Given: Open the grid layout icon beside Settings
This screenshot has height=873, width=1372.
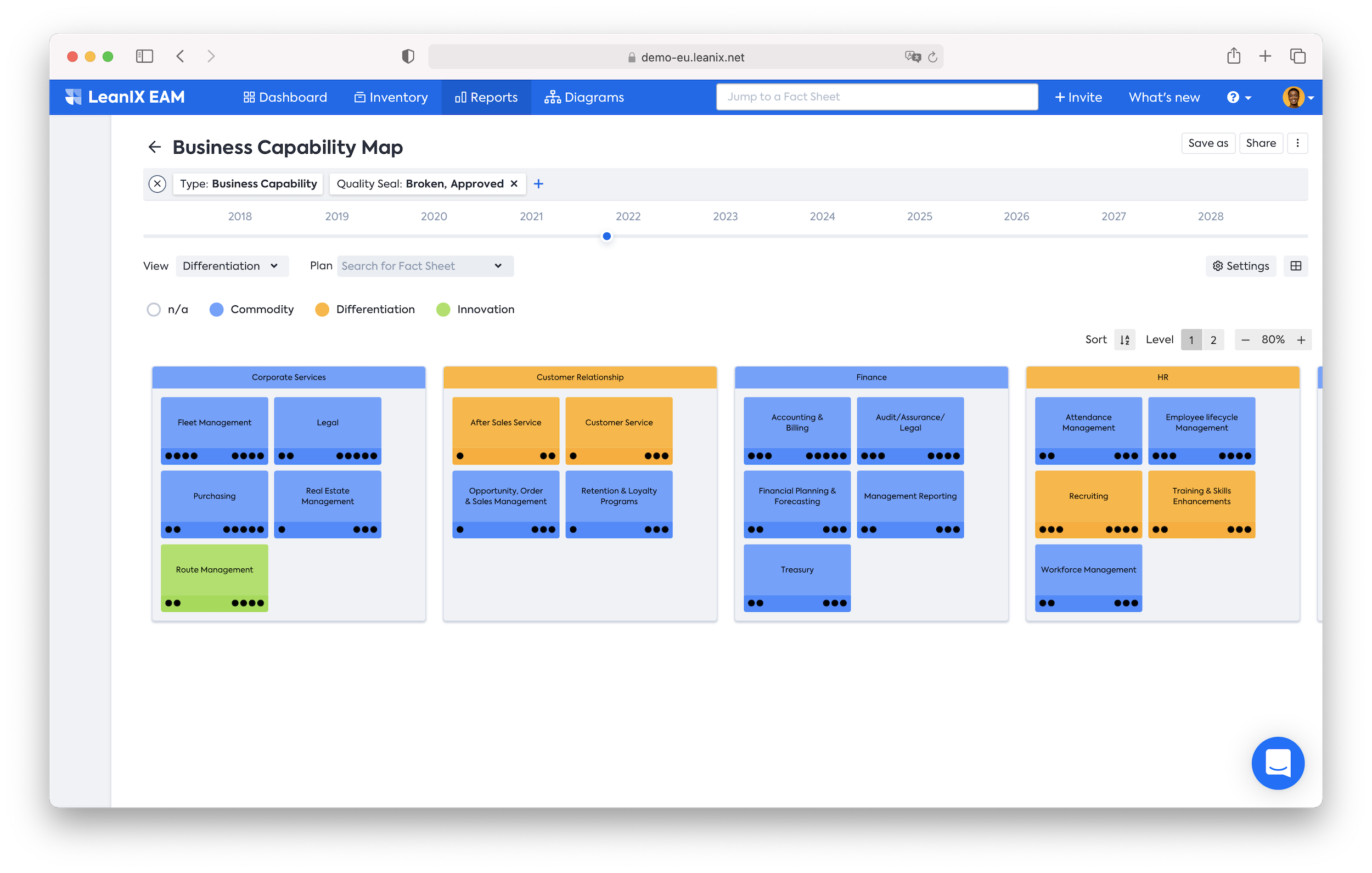Looking at the screenshot, I should coord(1296,266).
